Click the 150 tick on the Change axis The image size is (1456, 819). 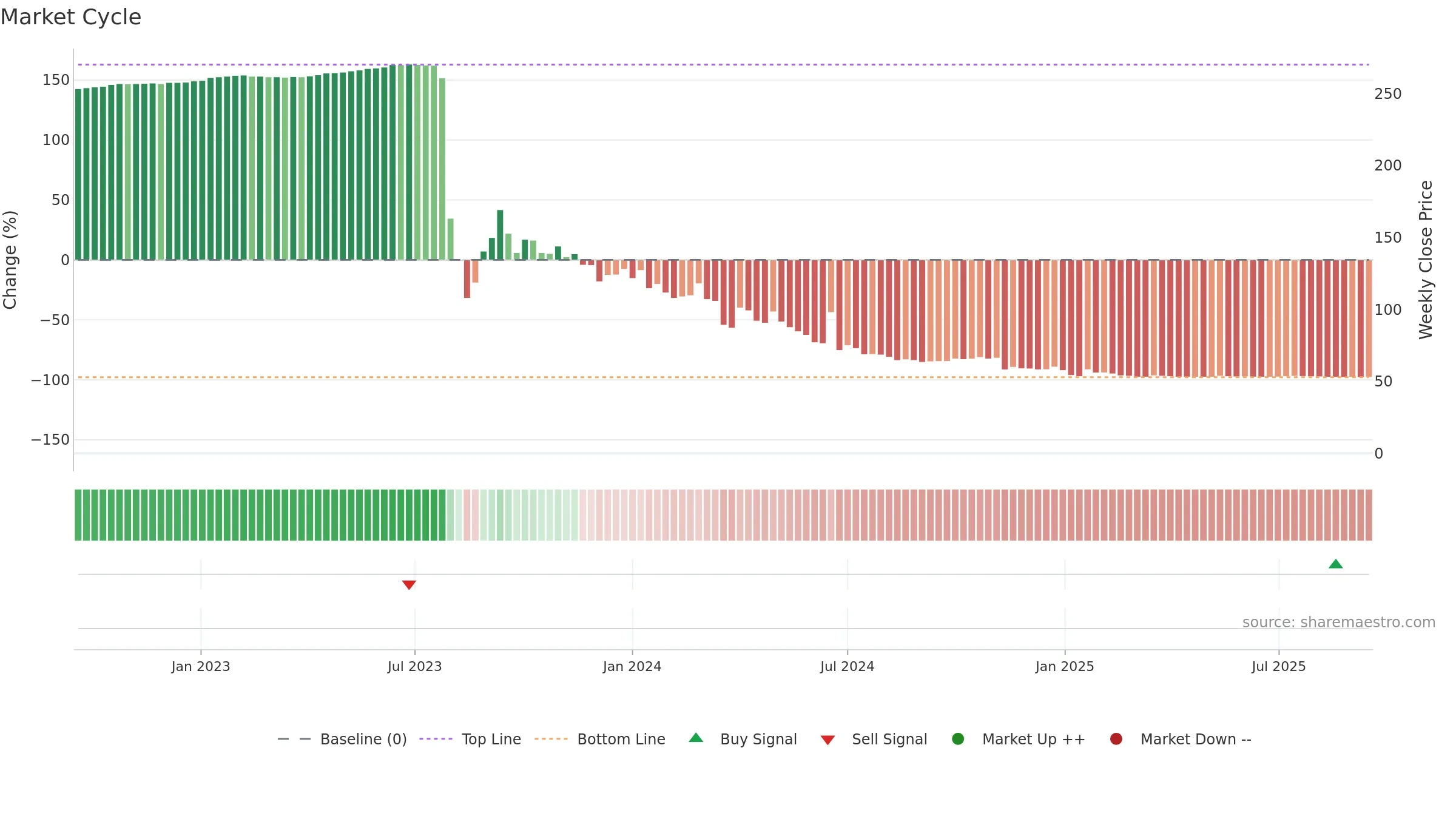tap(56, 80)
